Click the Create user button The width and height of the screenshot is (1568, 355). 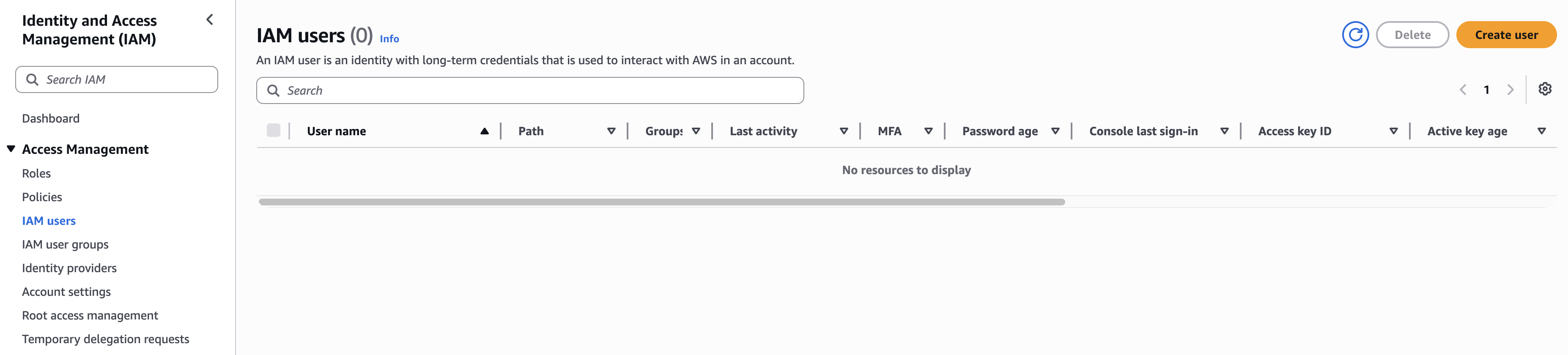point(1506,35)
